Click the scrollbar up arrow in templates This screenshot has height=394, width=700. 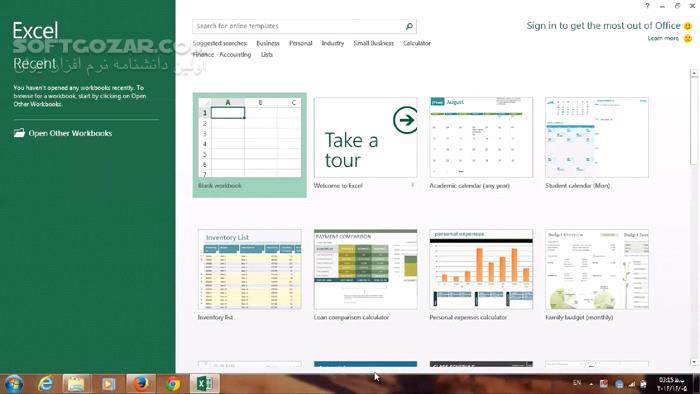(694, 72)
